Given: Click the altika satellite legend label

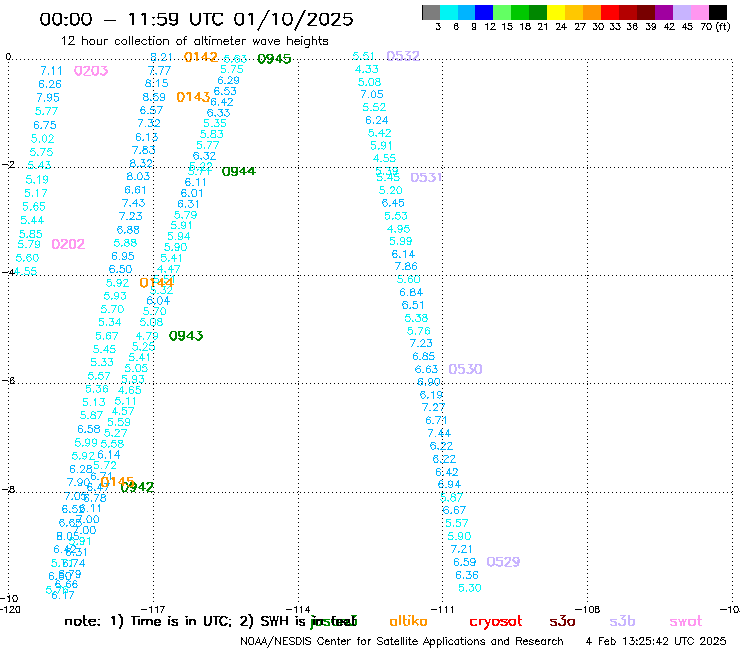Looking at the screenshot, I should pos(408,621).
